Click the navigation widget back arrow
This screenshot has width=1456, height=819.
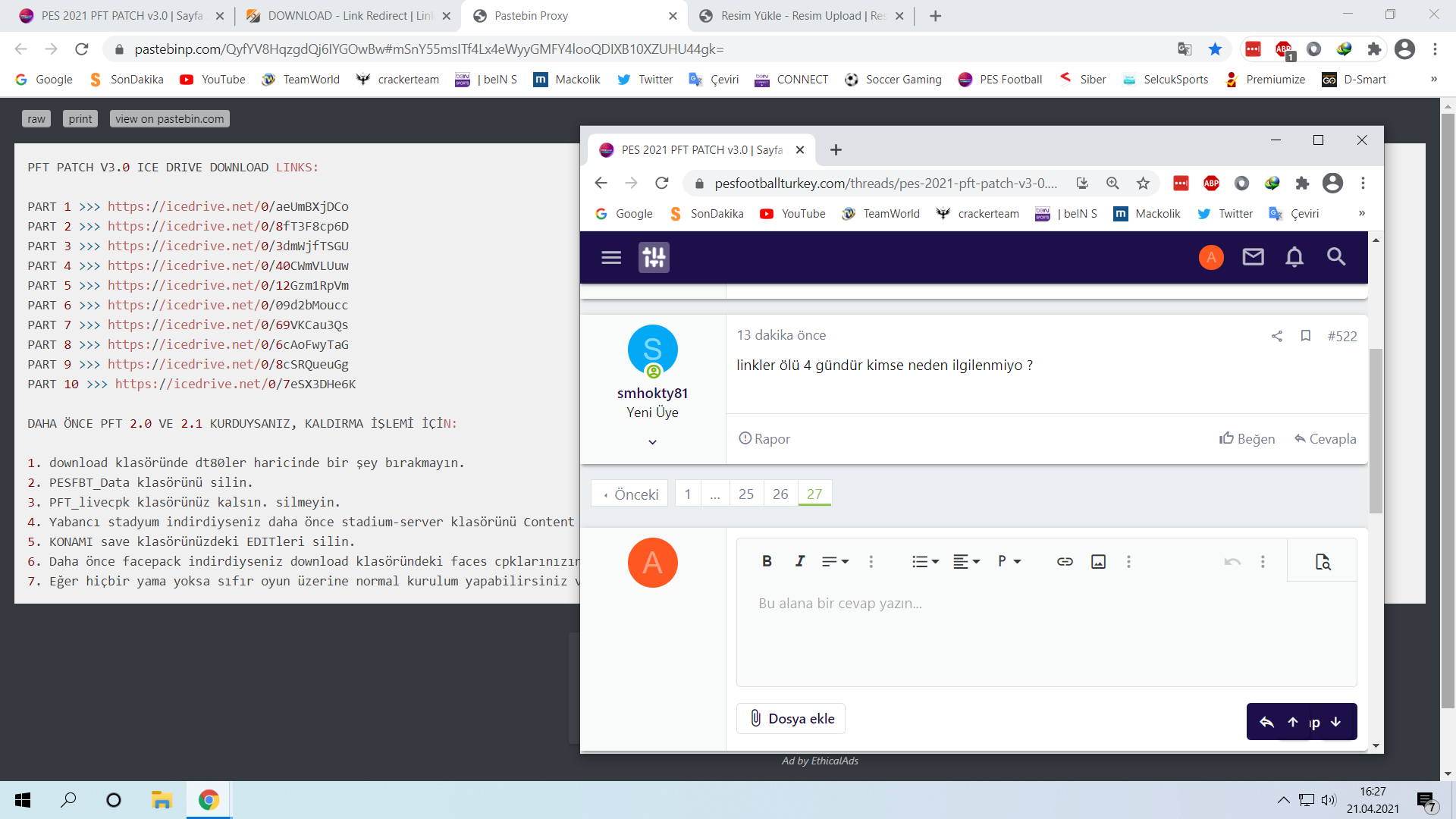click(x=1266, y=722)
